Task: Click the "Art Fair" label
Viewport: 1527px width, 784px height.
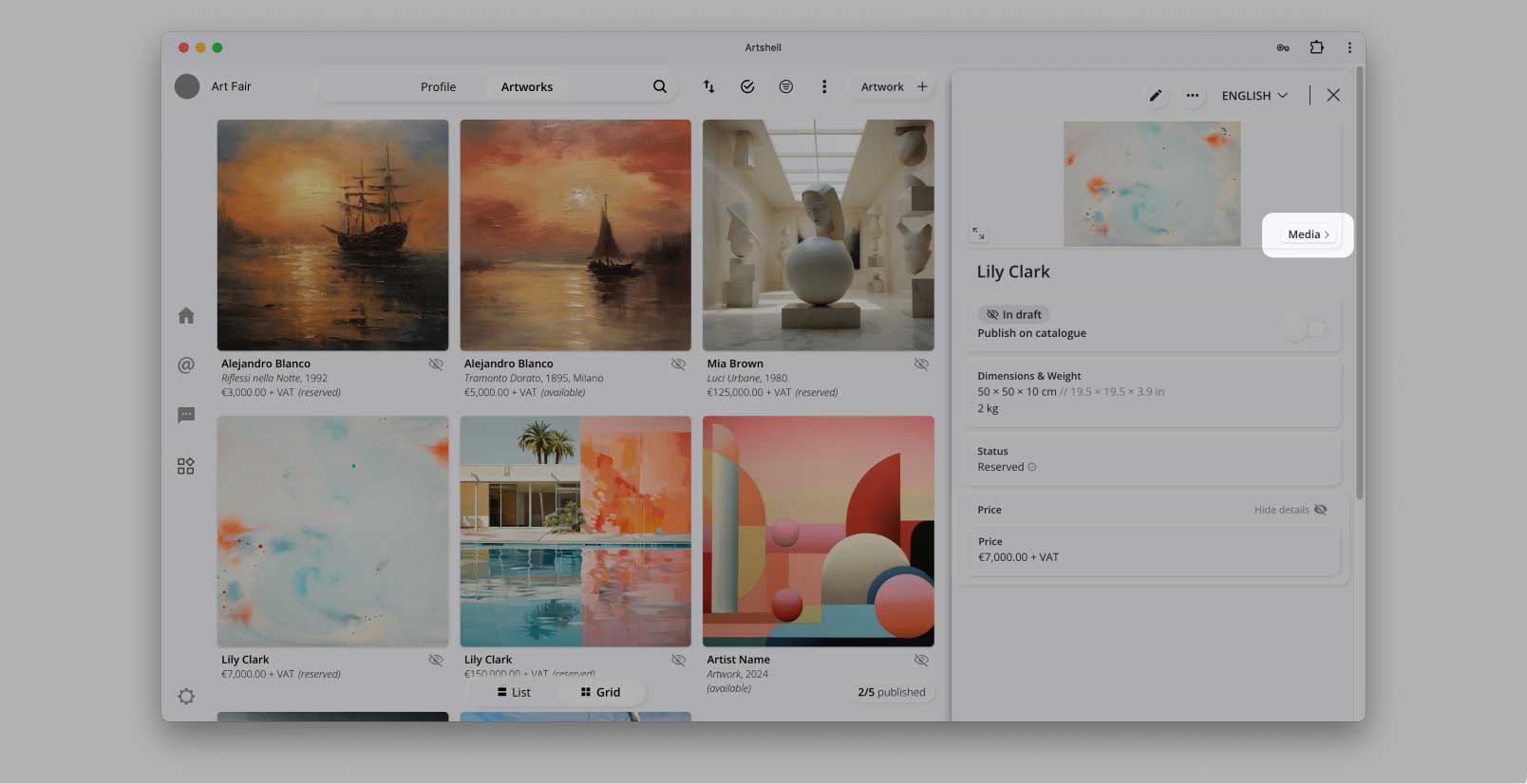Action: [x=232, y=86]
